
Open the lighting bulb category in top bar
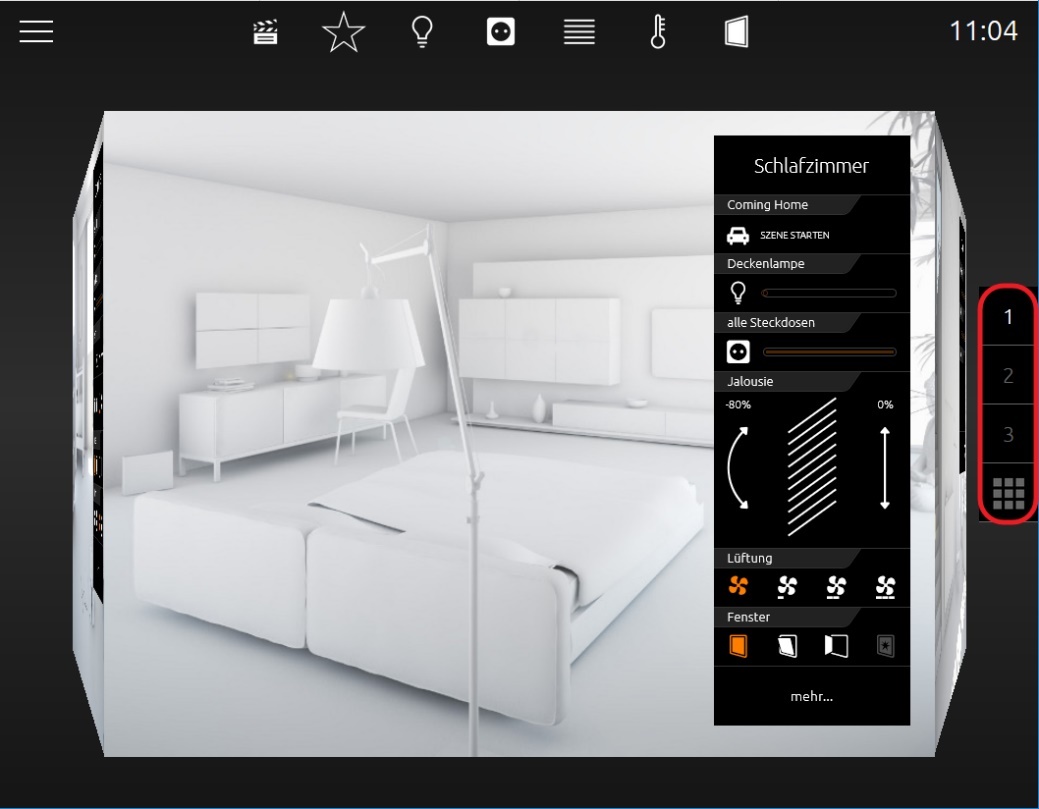422,32
